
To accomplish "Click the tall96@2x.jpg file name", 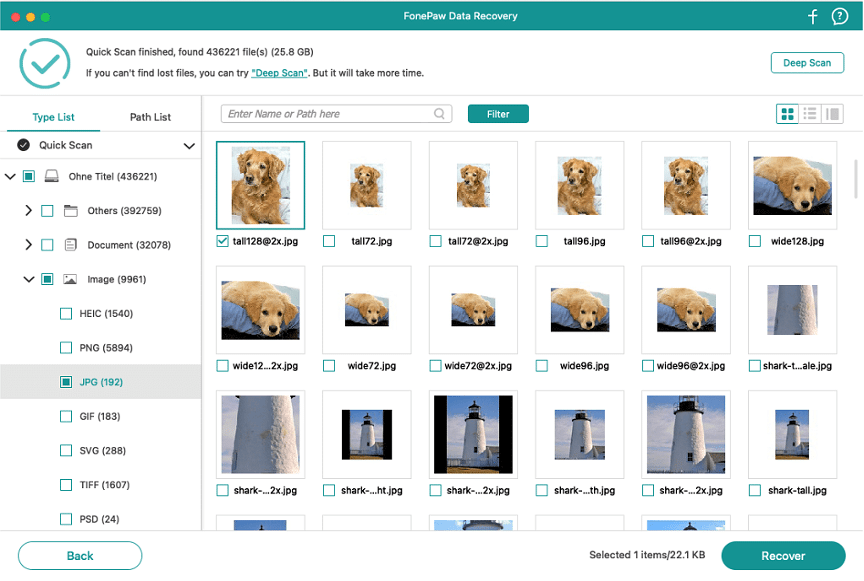I will point(690,241).
